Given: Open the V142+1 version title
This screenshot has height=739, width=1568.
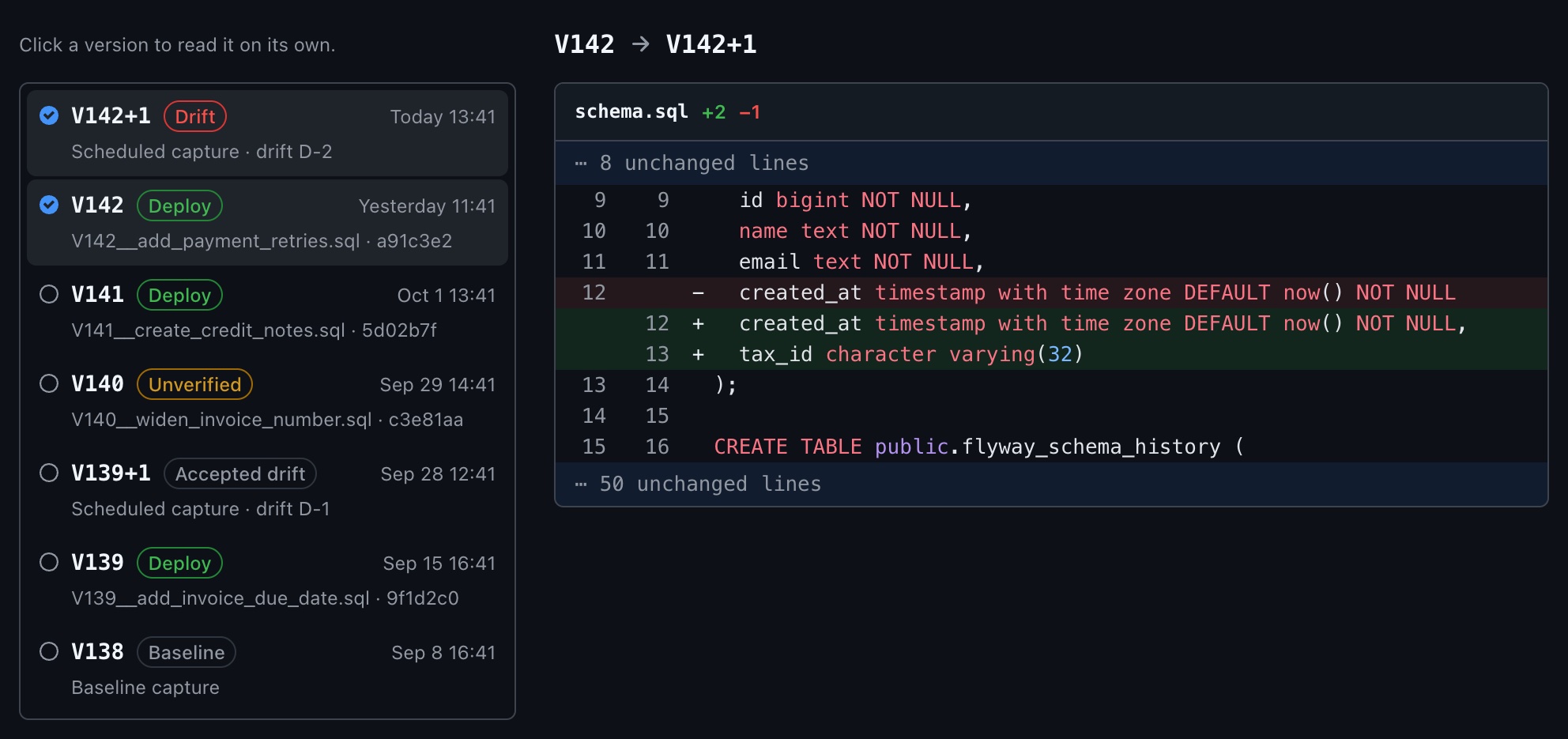Looking at the screenshot, I should click(111, 116).
